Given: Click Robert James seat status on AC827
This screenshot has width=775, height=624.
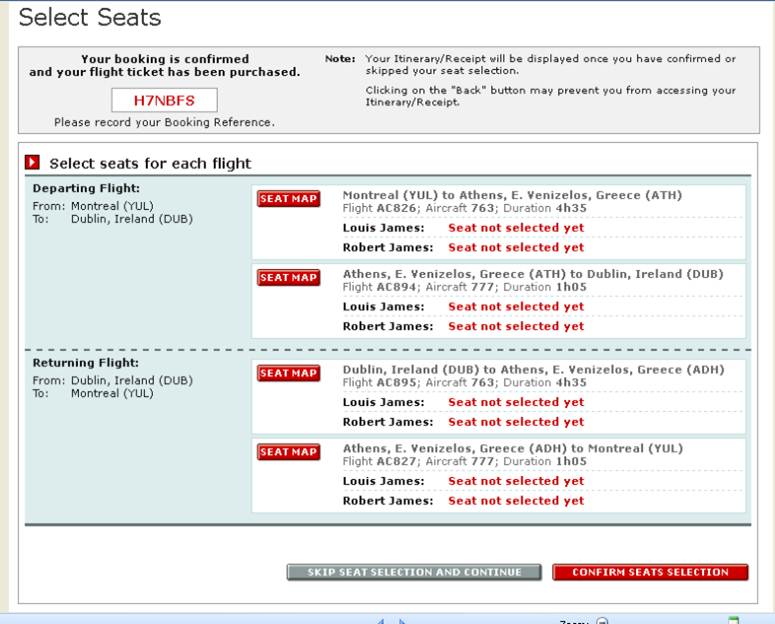Looking at the screenshot, I should click(x=516, y=501).
